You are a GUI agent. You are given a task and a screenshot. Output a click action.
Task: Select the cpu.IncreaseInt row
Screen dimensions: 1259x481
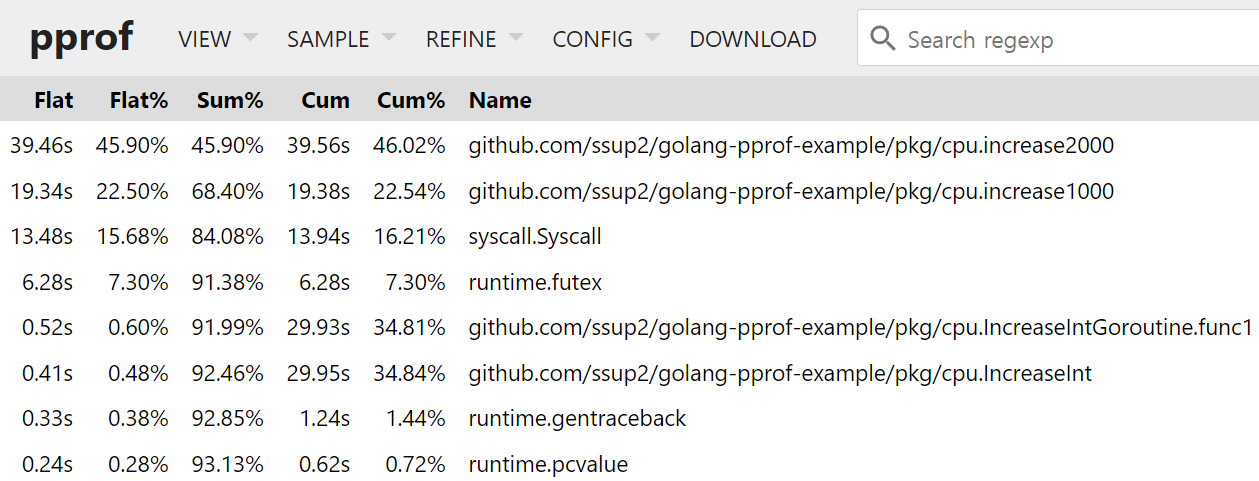[629, 374]
